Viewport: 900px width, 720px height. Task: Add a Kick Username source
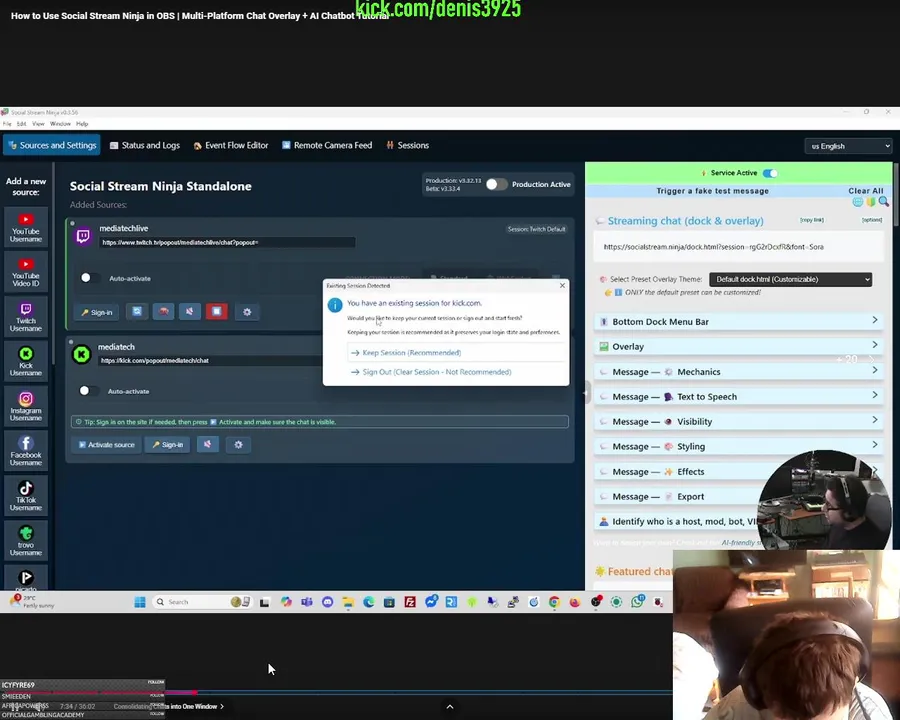[26, 362]
